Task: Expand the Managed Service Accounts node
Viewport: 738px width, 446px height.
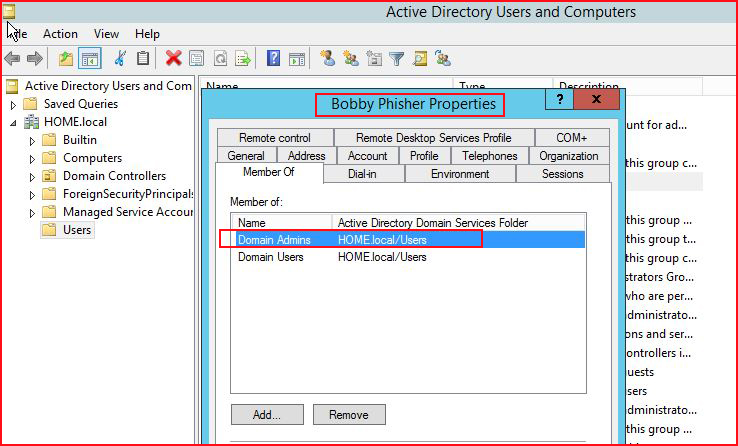Action: [32, 213]
